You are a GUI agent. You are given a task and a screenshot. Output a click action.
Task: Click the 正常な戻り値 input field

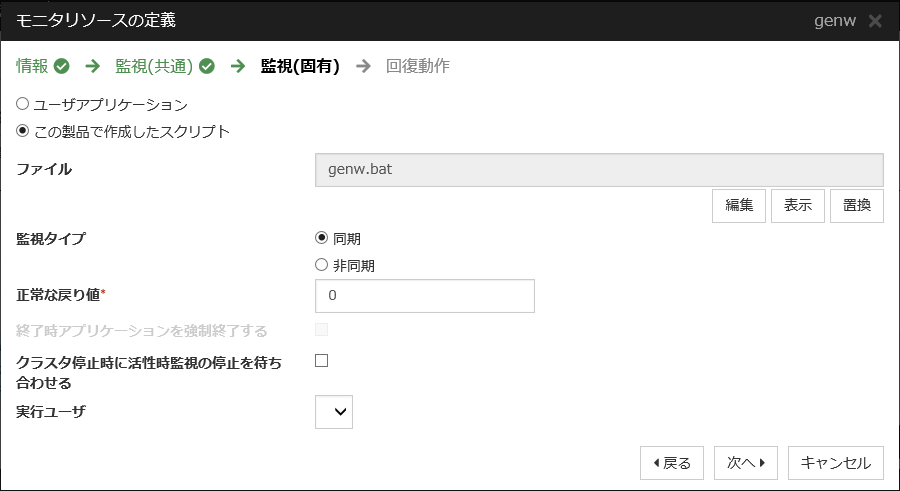pos(424,296)
